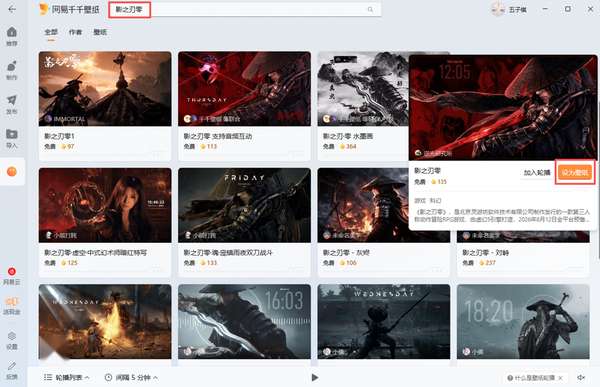The height and width of the screenshot is (387, 600).
Task: Dismiss the 什么是壁纸轮播 tip with X
Action: [x=561, y=378]
